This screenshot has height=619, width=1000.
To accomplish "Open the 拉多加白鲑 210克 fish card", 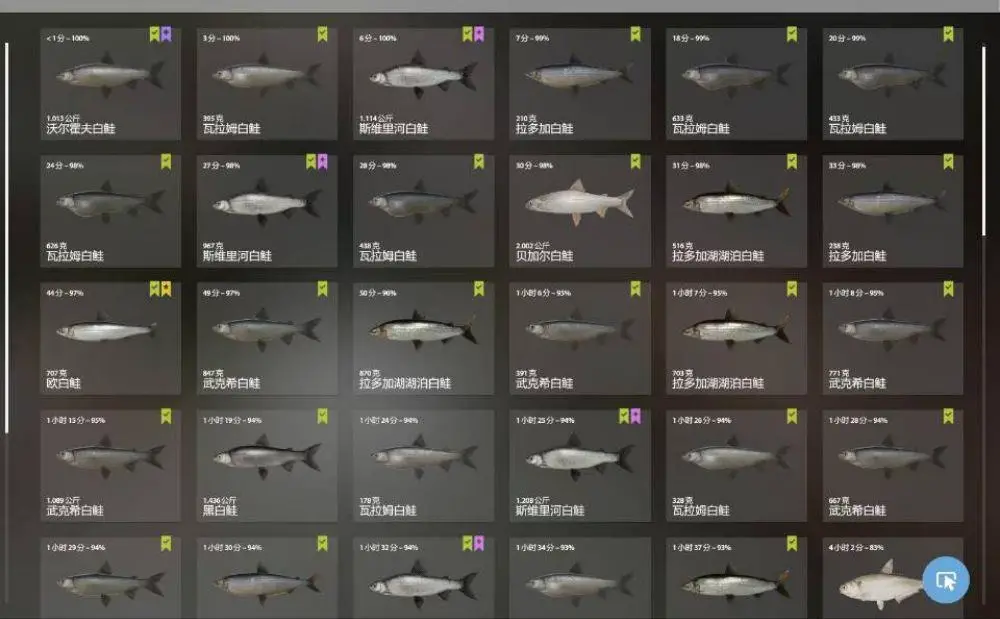I will [580, 84].
